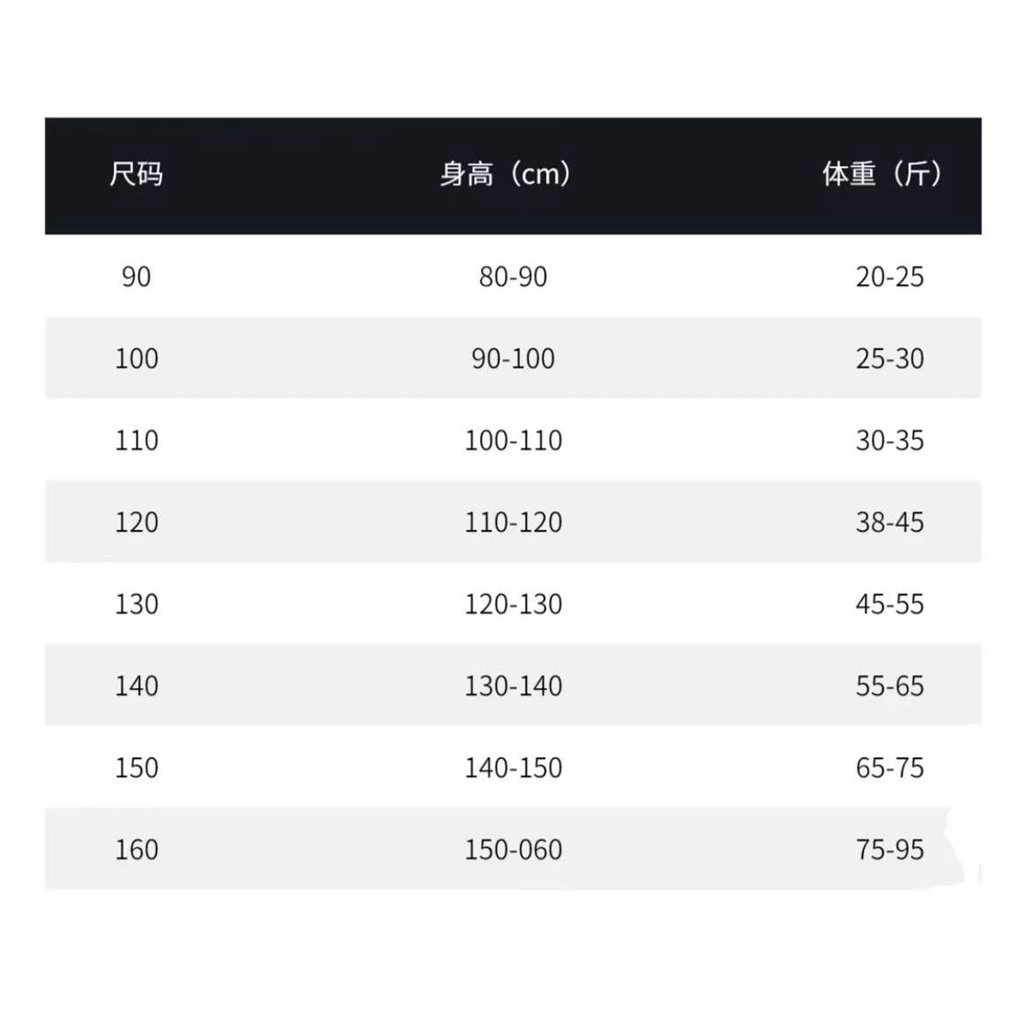
Task: Click the 38-45 weight cell
Action: click(890, 523)
